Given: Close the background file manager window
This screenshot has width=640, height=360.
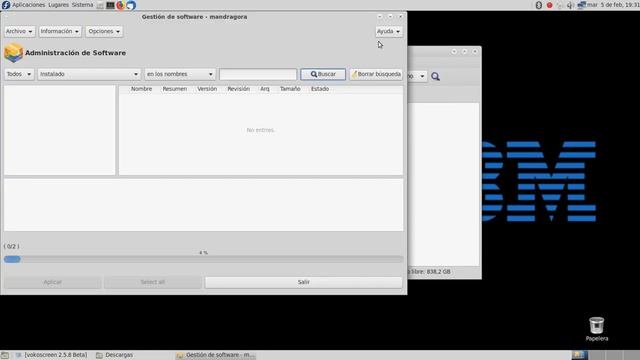Looking at the screenshot, I should click(x=475, y=51).
